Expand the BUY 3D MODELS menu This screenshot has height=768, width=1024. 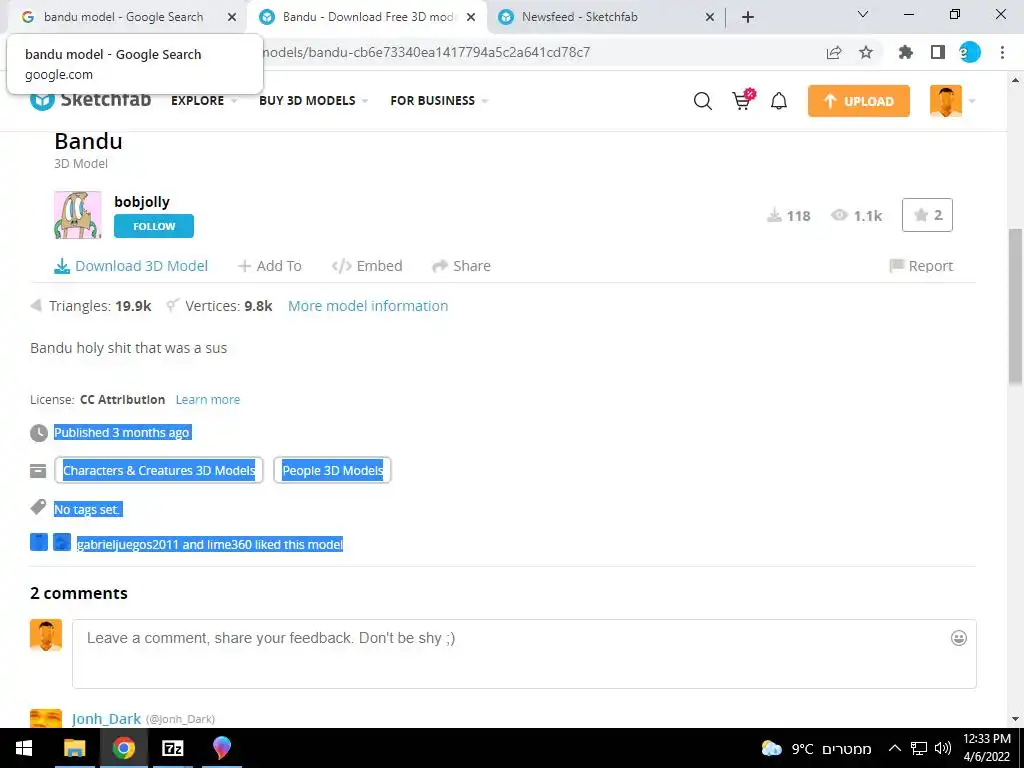pyautogui.click(x=313, y=101)
